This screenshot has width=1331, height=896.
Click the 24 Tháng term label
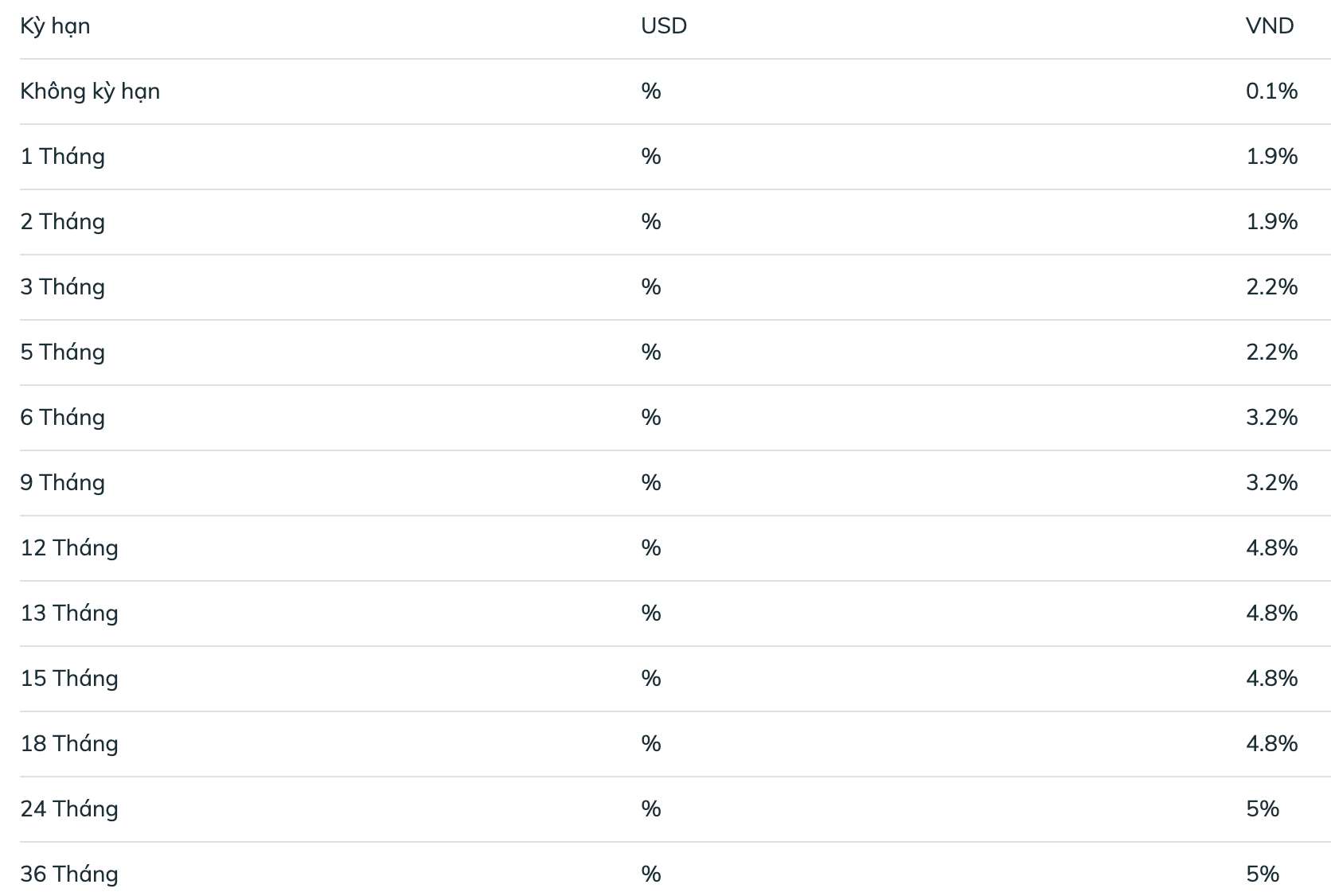click(69, 809)
